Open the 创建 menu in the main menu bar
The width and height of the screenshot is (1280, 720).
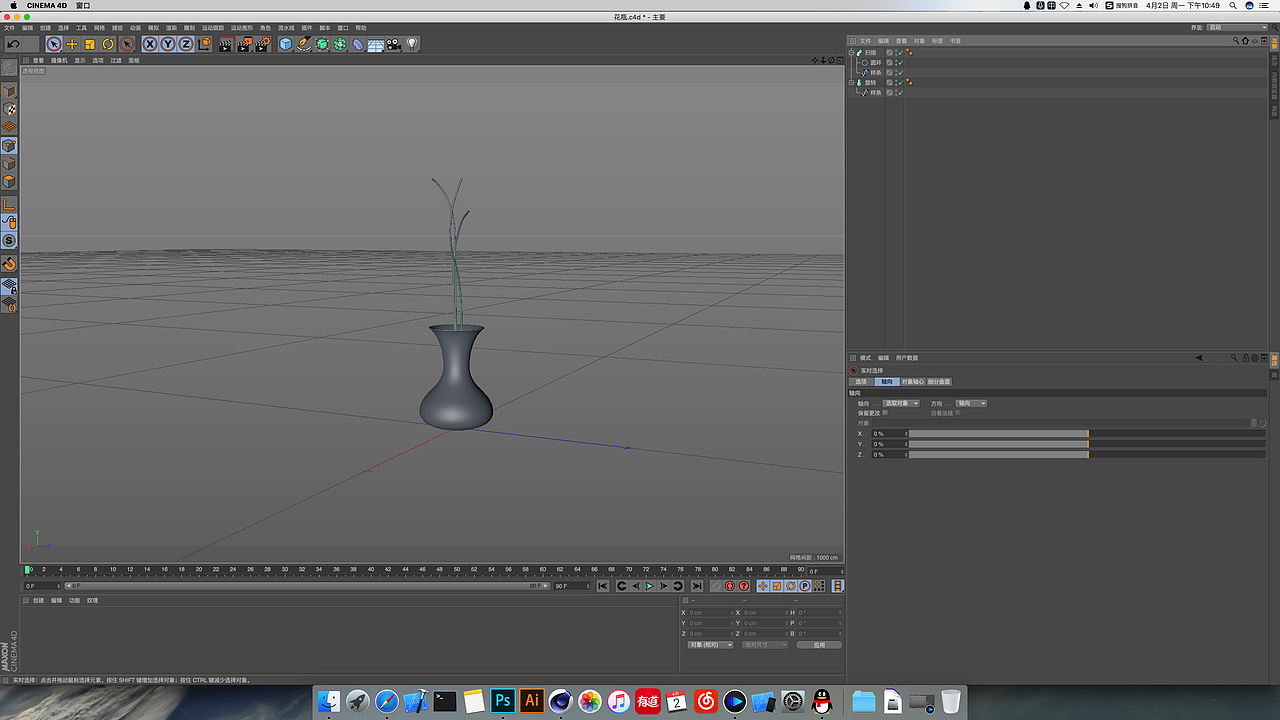point(45,28)
